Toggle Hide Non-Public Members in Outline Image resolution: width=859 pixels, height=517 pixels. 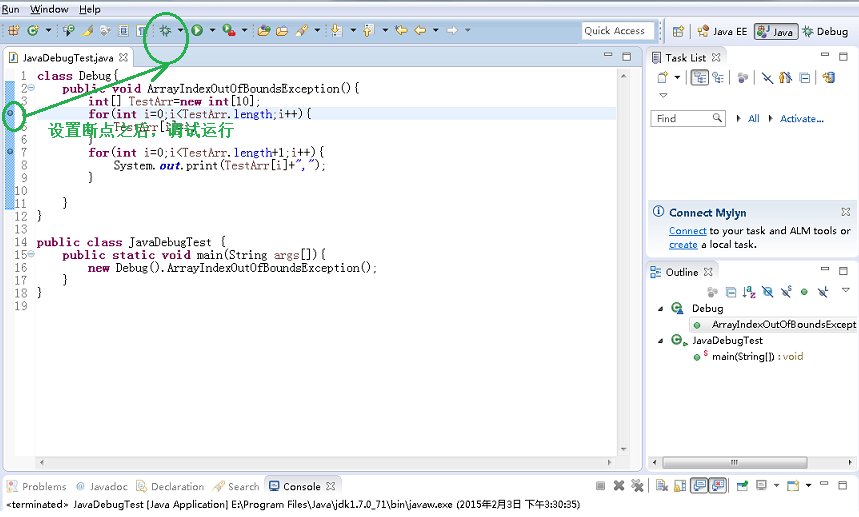pos(804,292)
